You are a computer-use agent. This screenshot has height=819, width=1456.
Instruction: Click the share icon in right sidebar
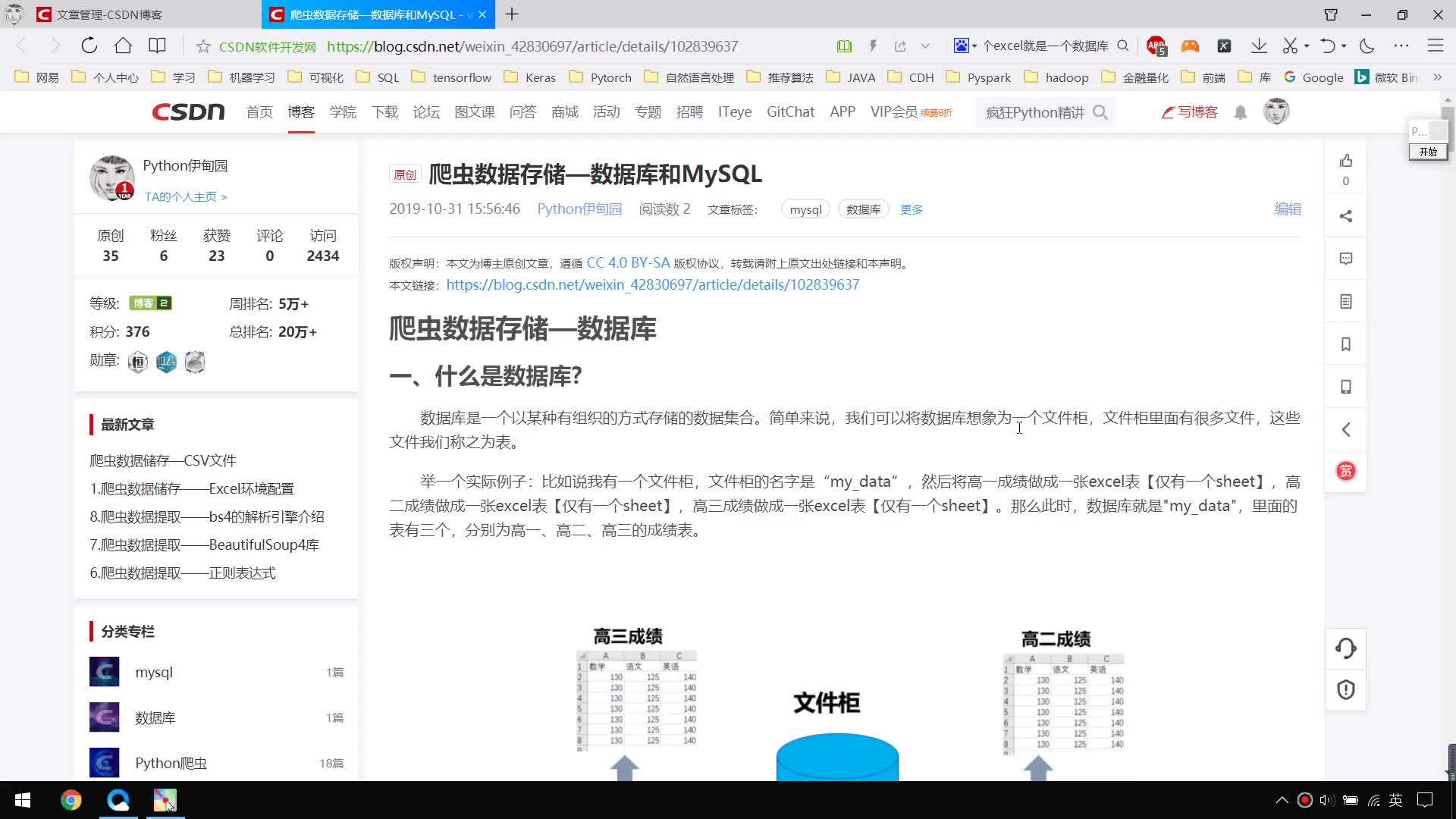[1345, 216]
